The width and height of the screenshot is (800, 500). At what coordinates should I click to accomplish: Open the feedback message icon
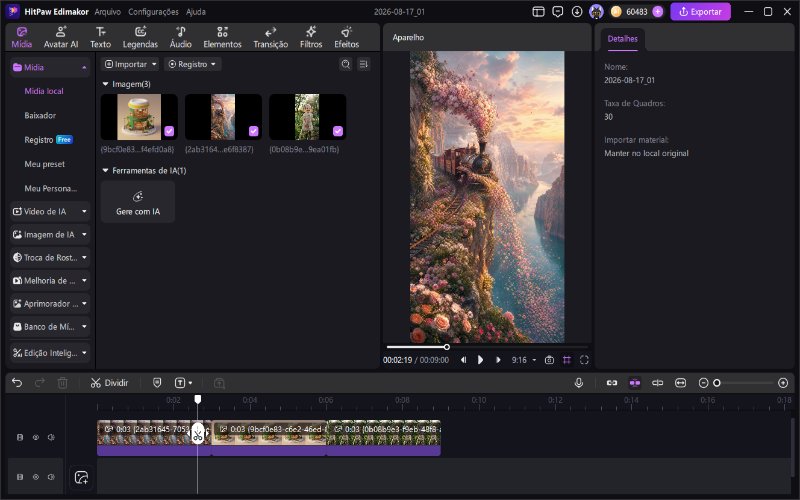click(558, 11)
